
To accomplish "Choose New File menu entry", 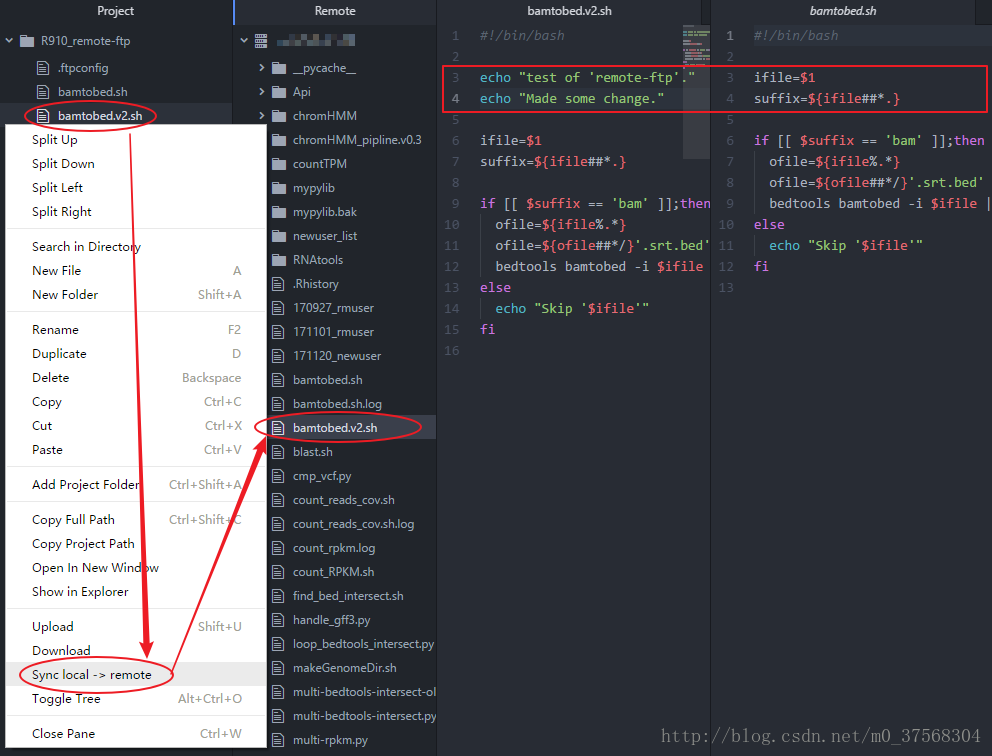I will click(x=136, y=271).
